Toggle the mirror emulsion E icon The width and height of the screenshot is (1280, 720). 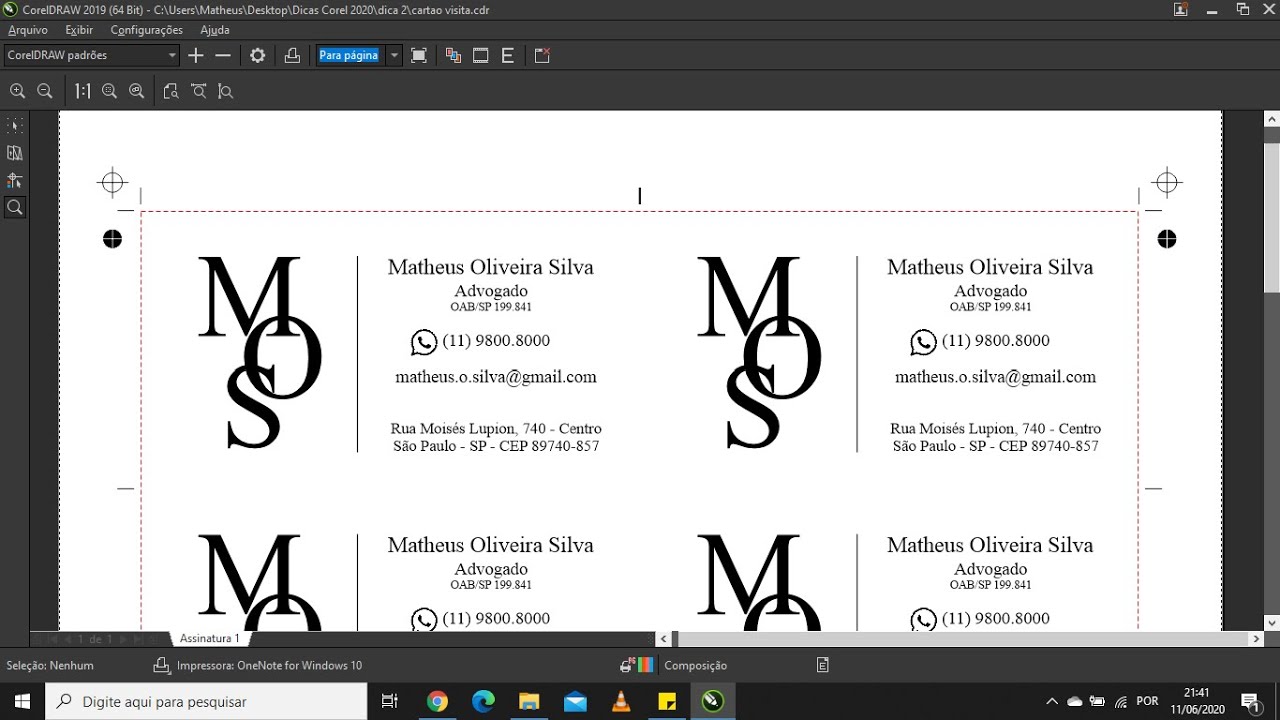click(x=508, y=56)
